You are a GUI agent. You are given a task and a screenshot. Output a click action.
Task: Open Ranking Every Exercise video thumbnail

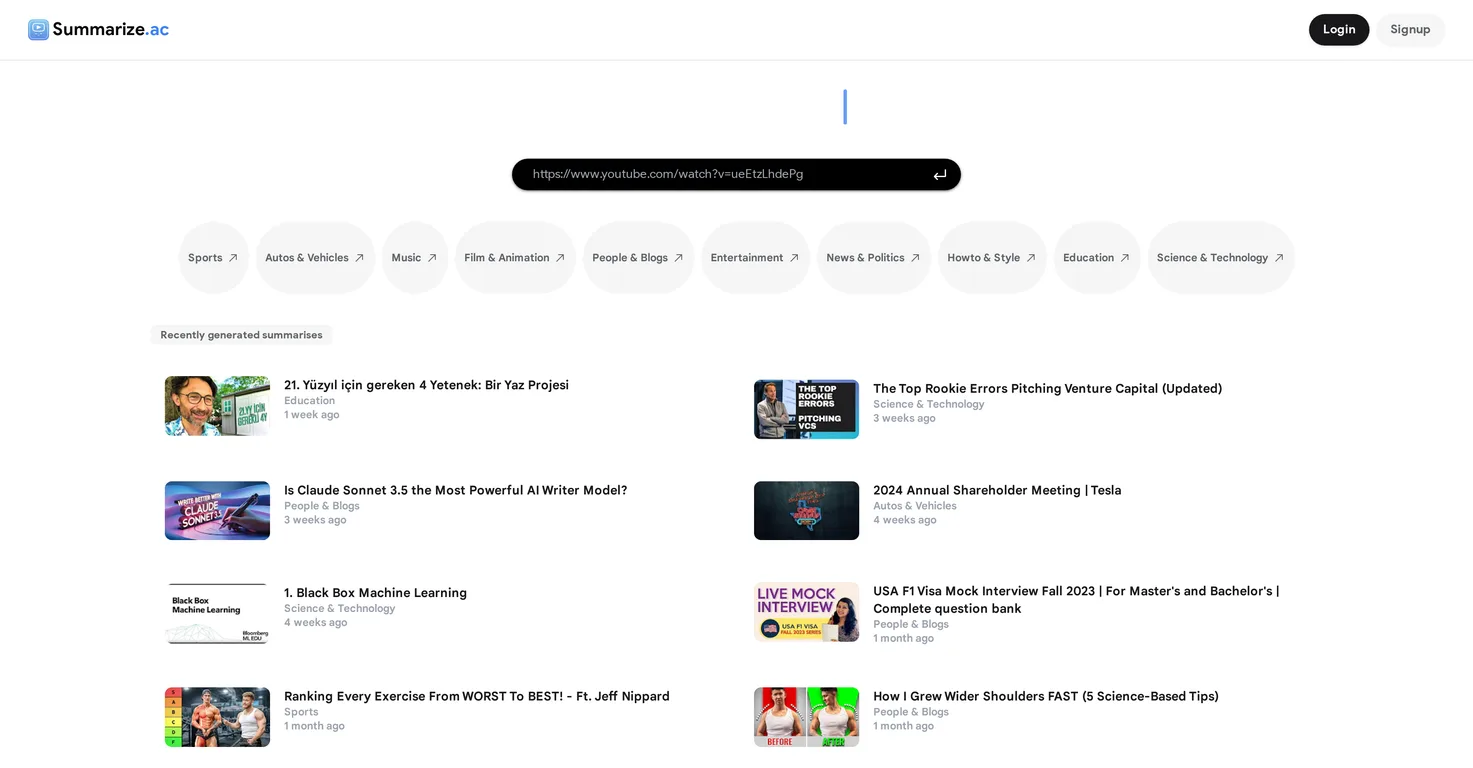[217, 717]
